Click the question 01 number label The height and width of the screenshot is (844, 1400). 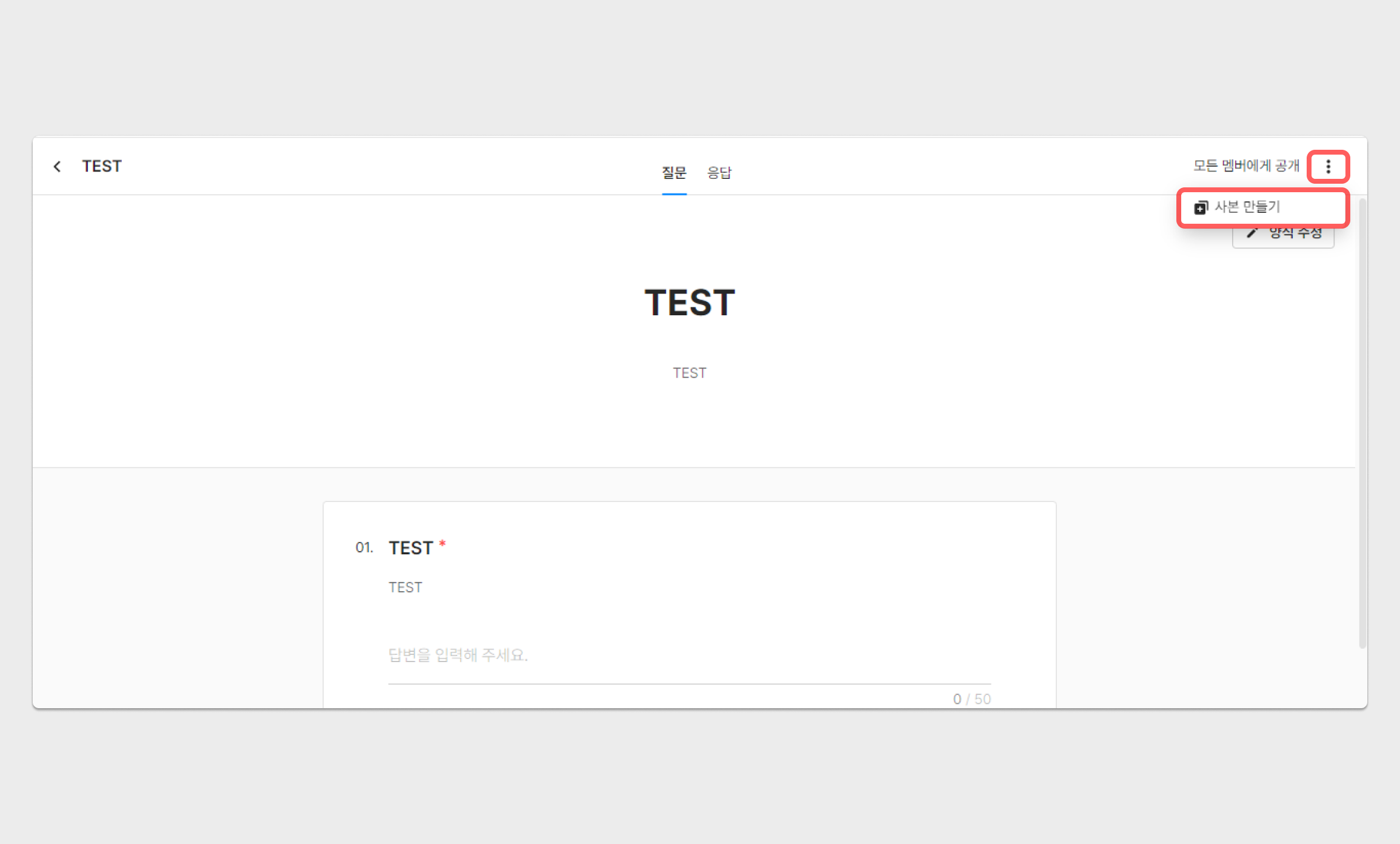pyautogui.click(x=364, y=548)
